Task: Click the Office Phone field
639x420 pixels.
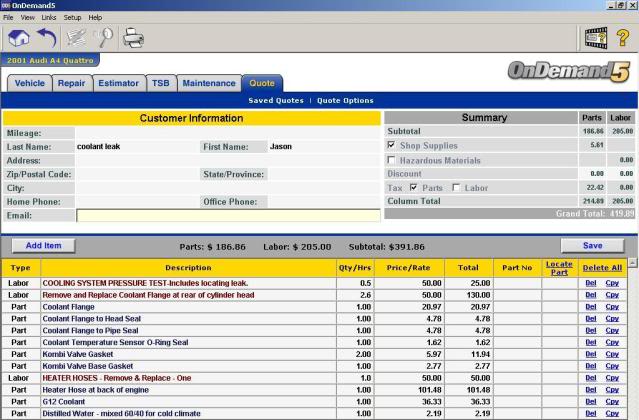Action: tap(324, 202)
